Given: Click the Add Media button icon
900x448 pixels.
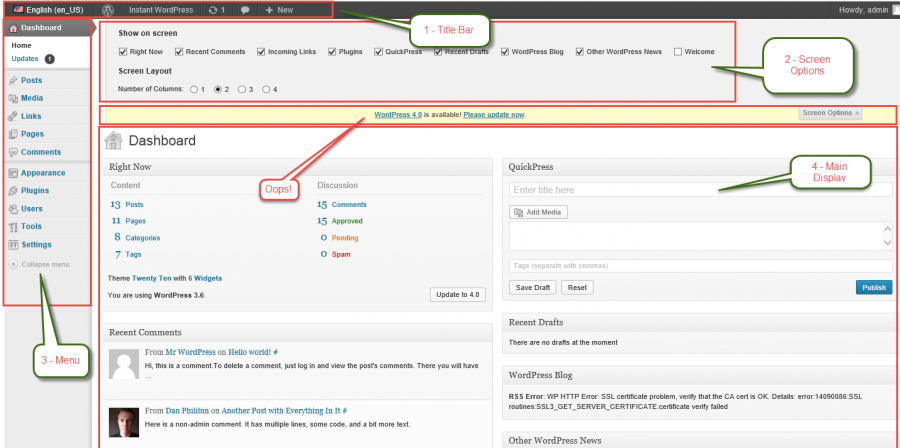Looking at the screenshot, I should (519, 212).
